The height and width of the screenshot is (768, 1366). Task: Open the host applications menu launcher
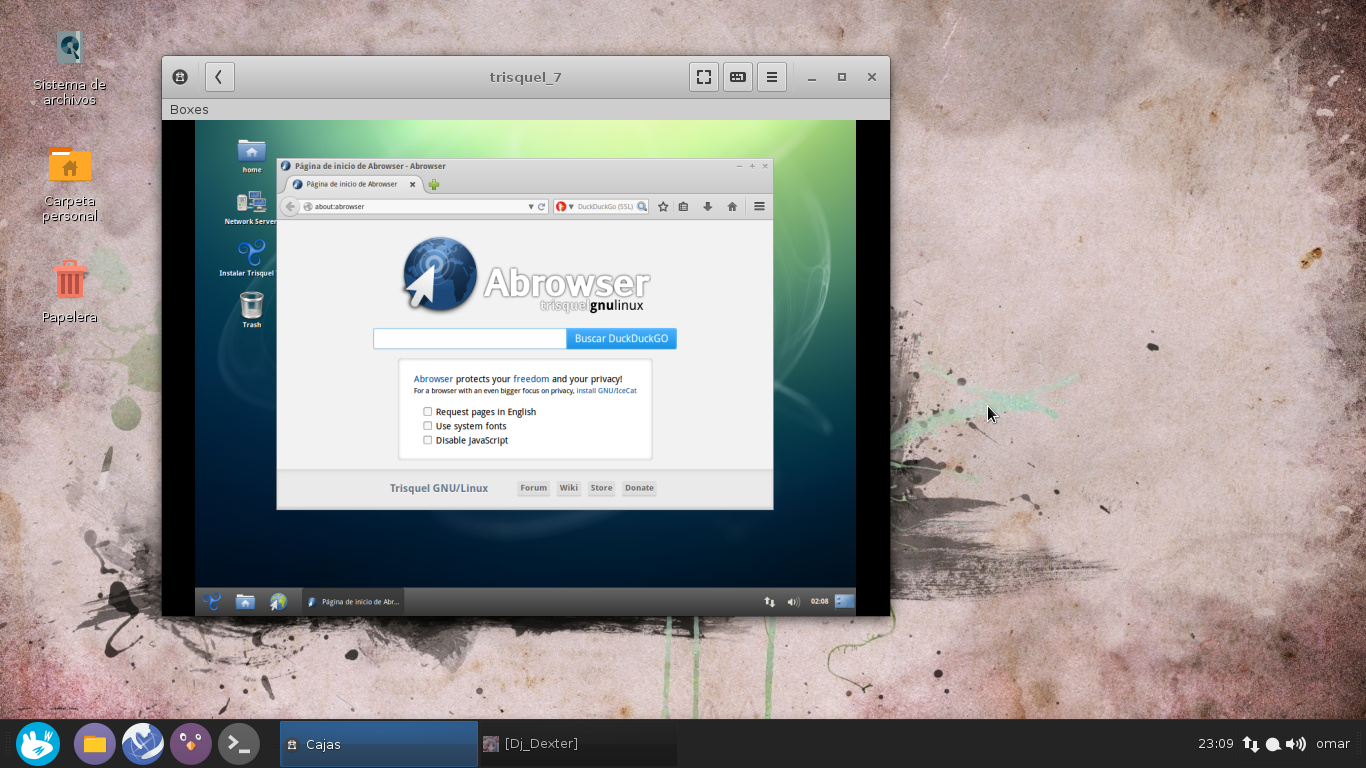pyautogui.click(x=38, y=744)
